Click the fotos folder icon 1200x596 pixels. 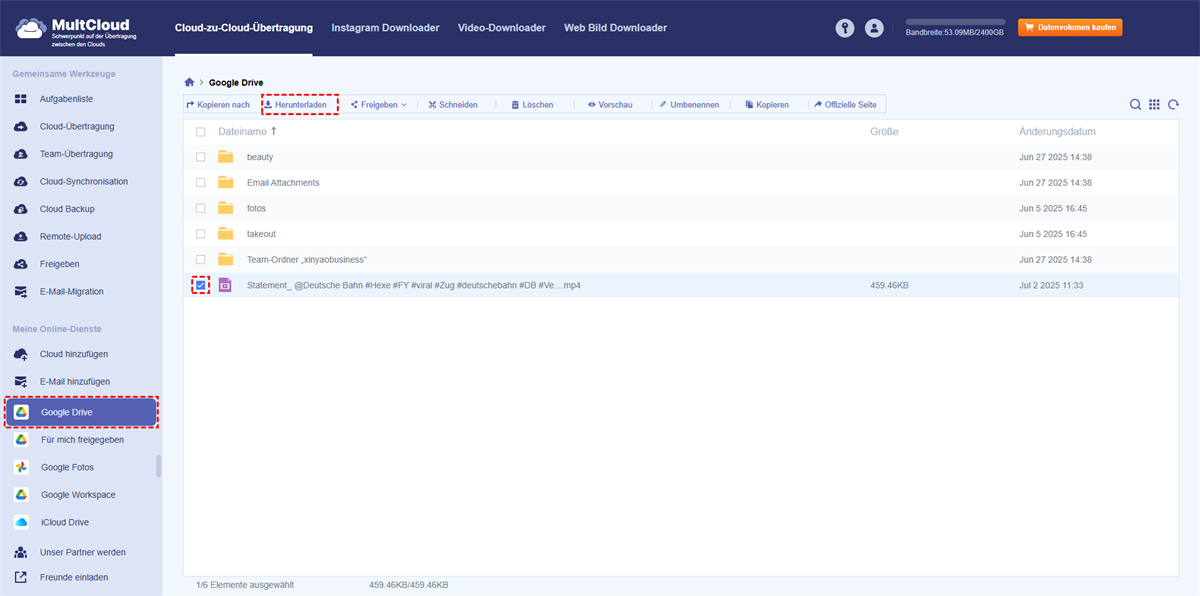pos(226,208)
